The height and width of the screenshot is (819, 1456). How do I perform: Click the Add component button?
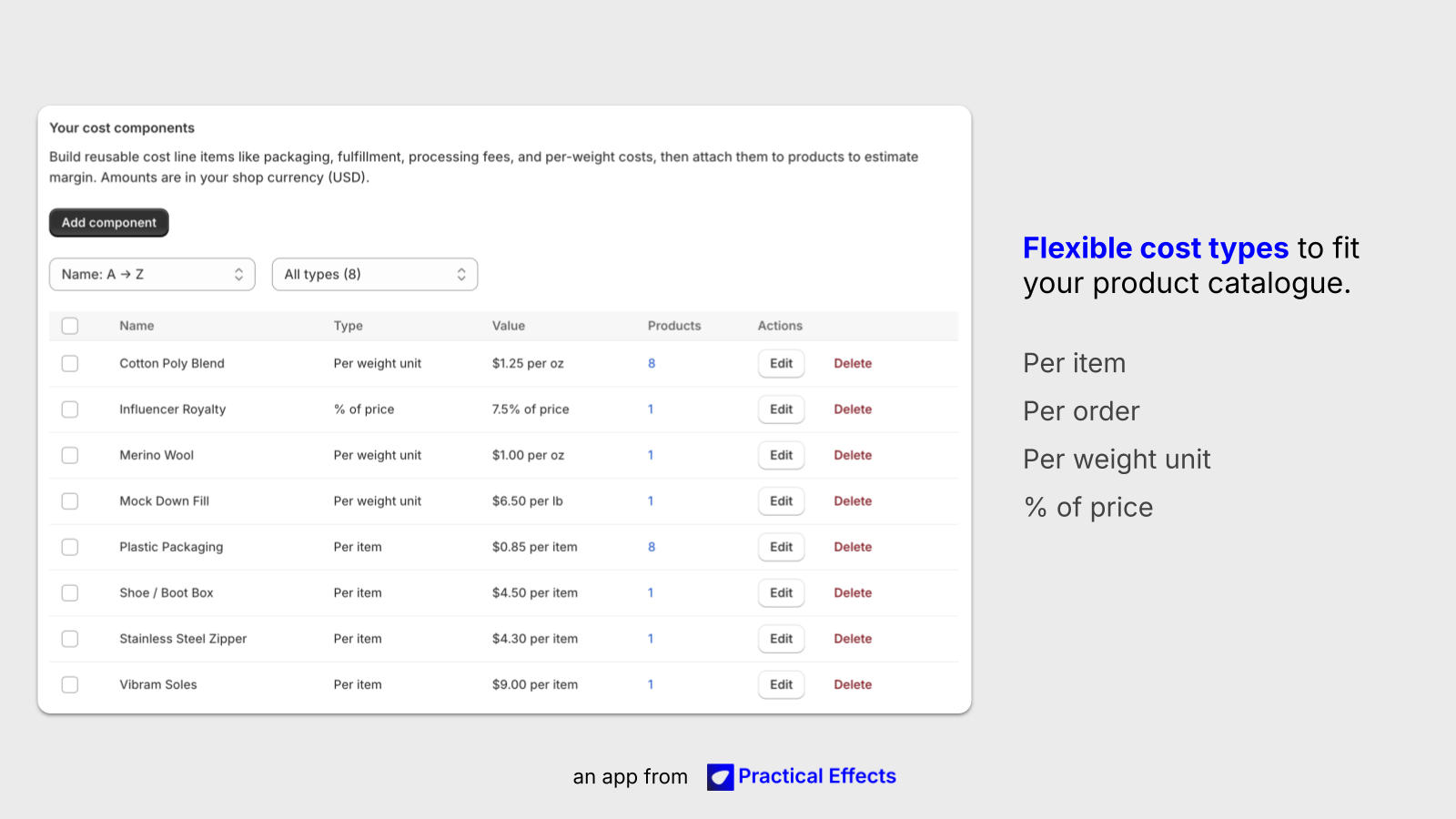(x=109, y=223)
